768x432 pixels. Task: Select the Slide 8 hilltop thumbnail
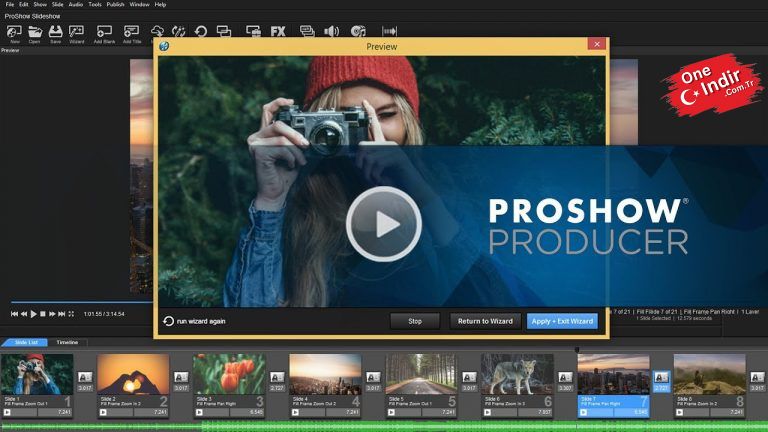click(709, 374)
